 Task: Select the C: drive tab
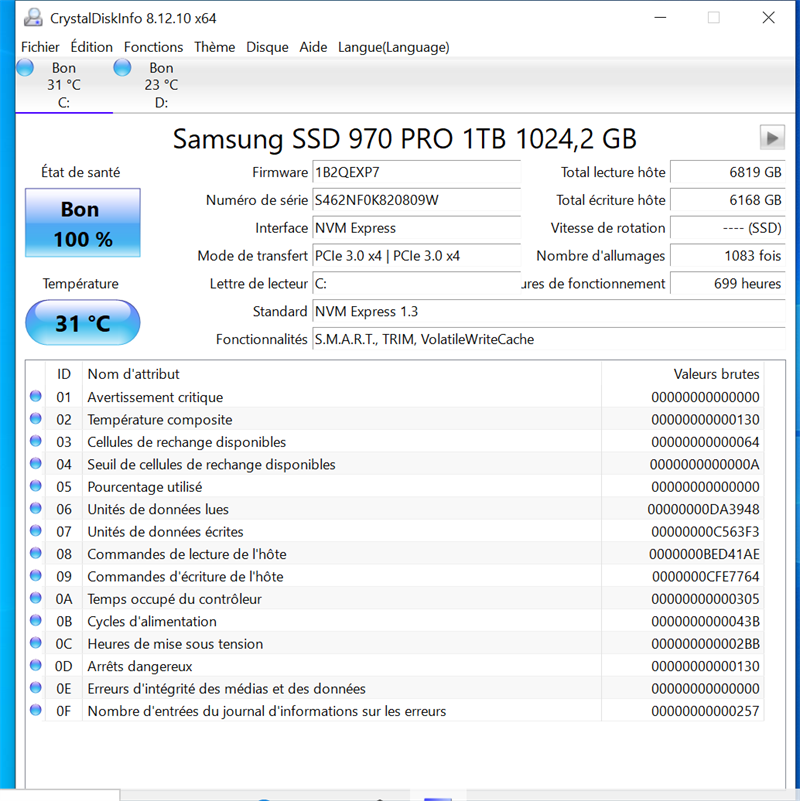pyautogui.click(x=64, y=85)
